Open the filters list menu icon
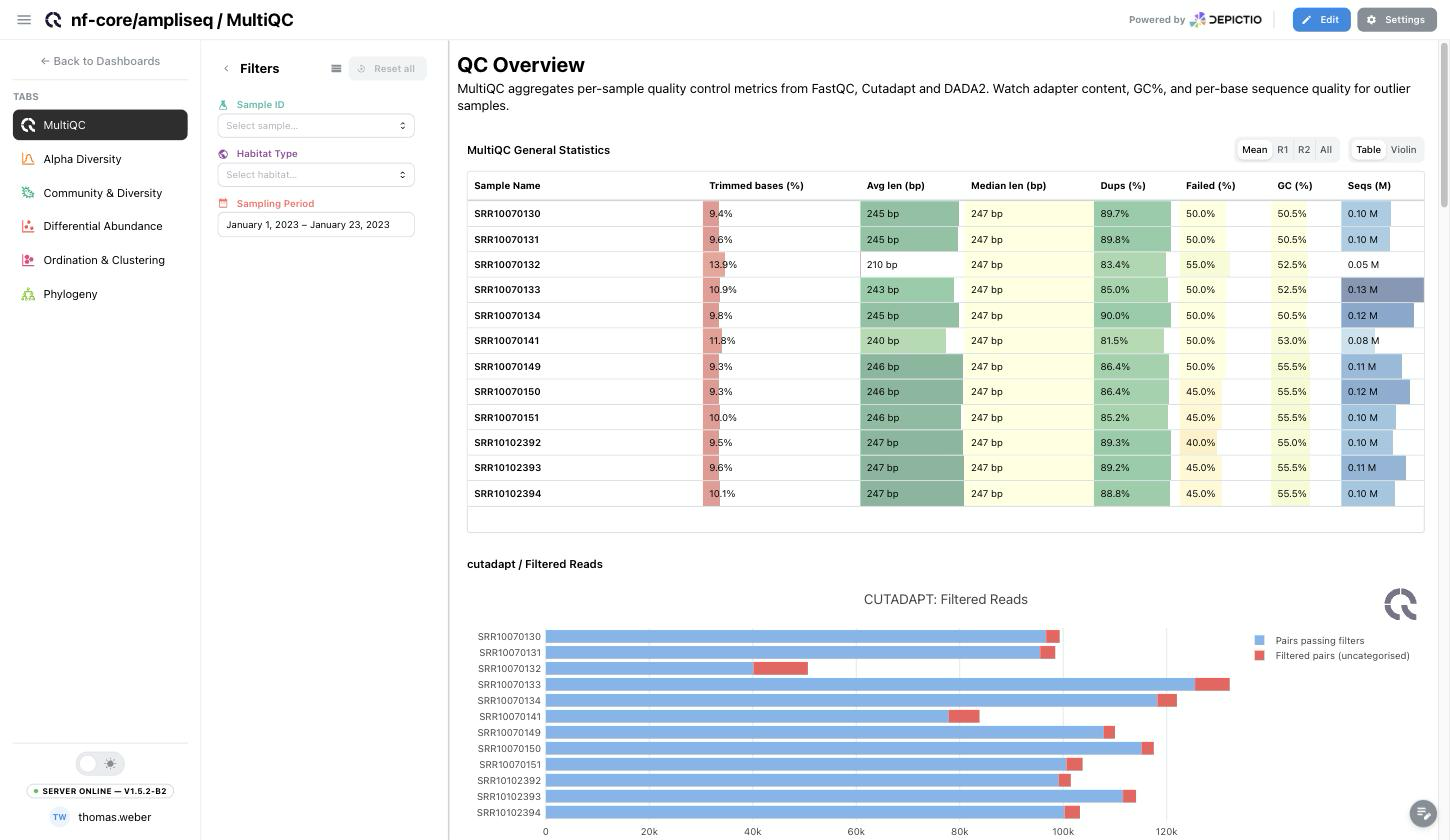Image resolution: width=1450 pixels, height=840 pixels. click(x=336, y=69)
